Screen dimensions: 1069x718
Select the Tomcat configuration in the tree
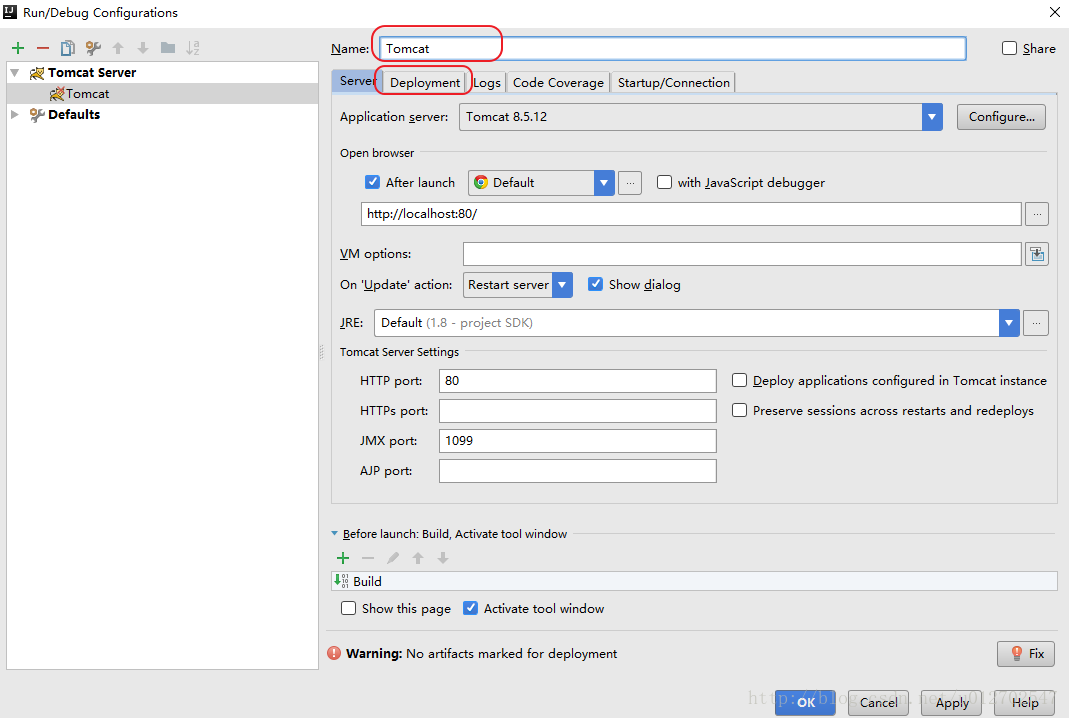(87, 94)
